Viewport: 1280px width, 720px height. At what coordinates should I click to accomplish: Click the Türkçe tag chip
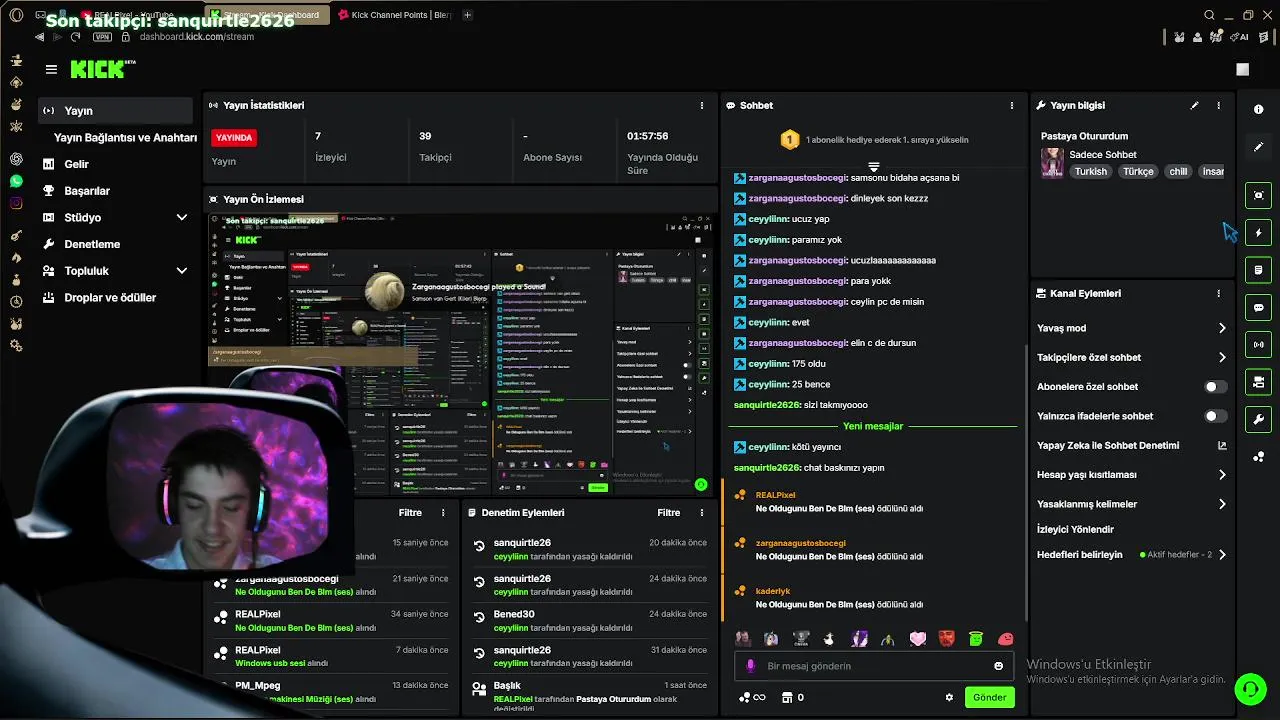coord(1138,171)
